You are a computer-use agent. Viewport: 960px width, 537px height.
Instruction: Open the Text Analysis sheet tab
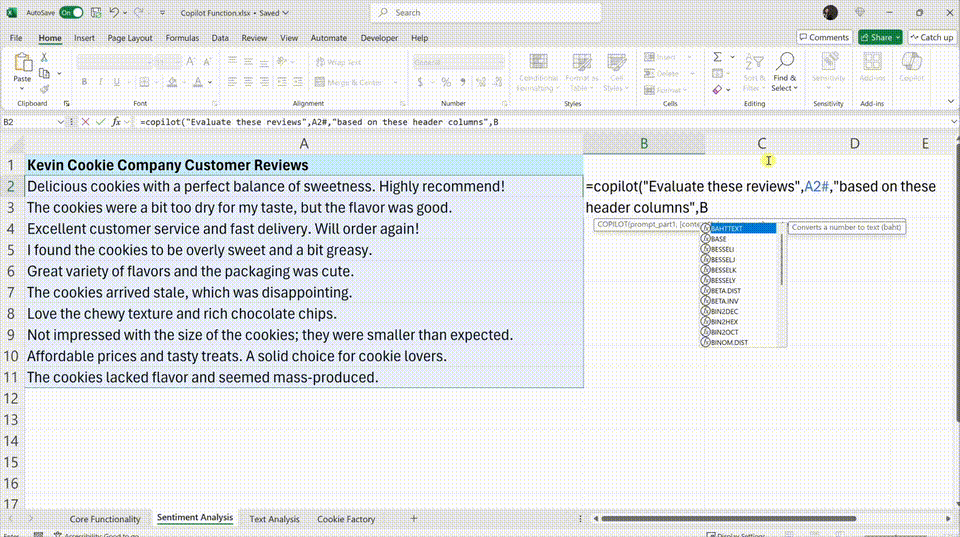[x=274, y=519]
